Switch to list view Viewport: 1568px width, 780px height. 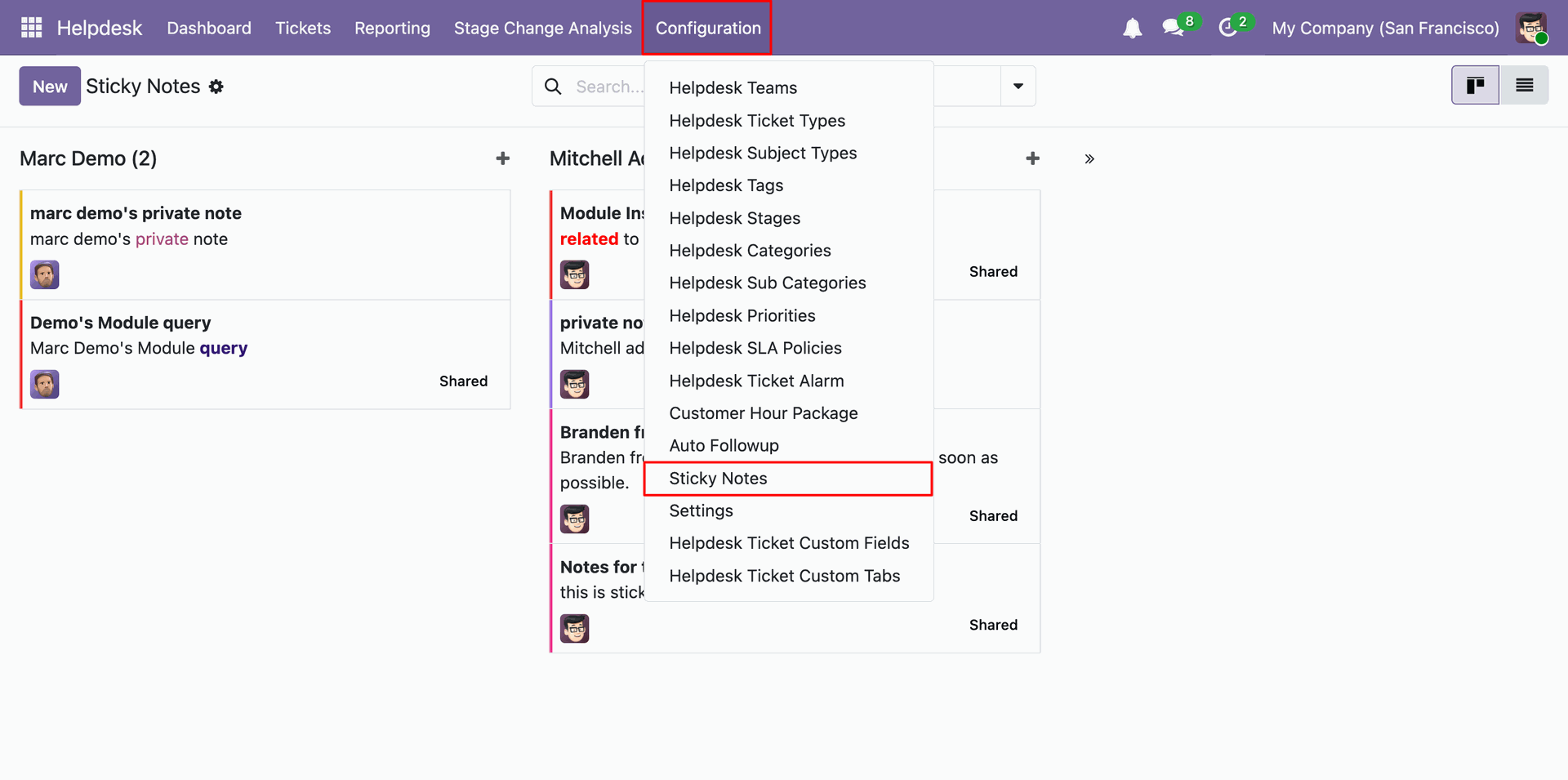(1524, 86)
